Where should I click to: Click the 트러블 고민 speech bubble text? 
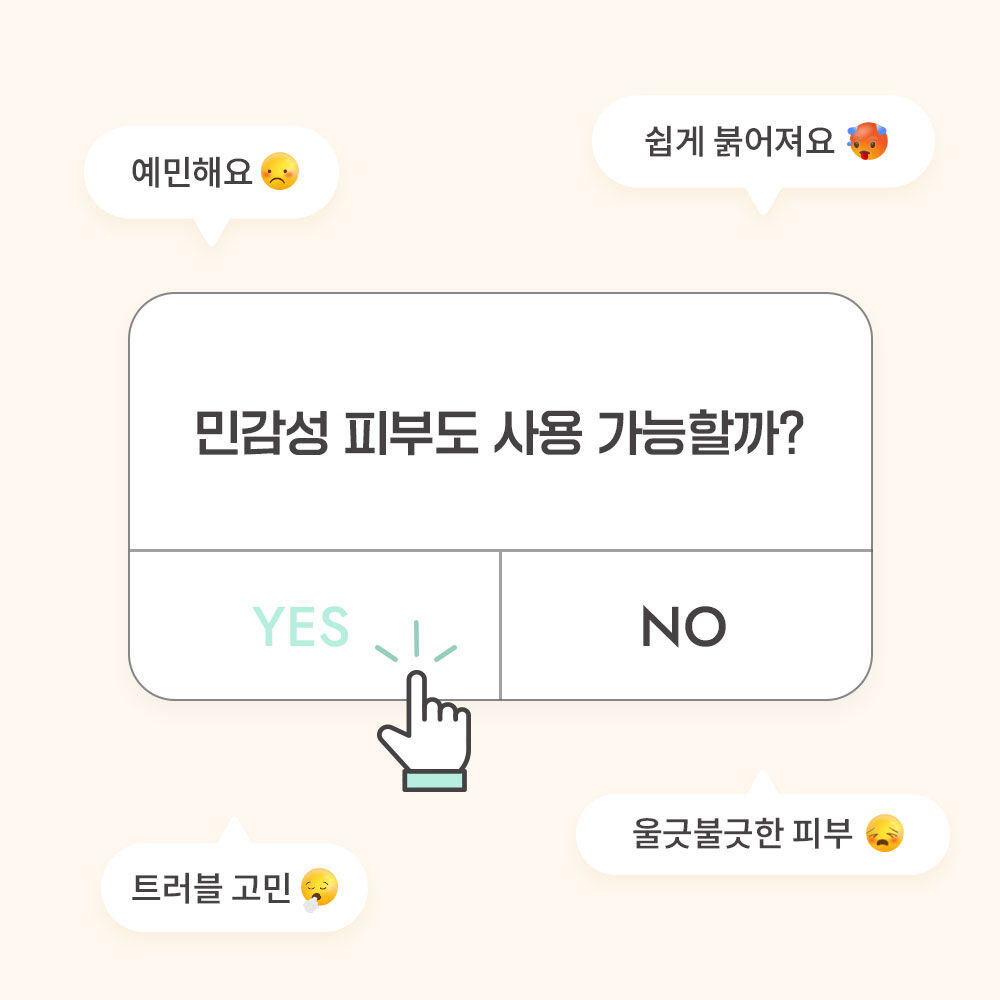tap(210, 888)
